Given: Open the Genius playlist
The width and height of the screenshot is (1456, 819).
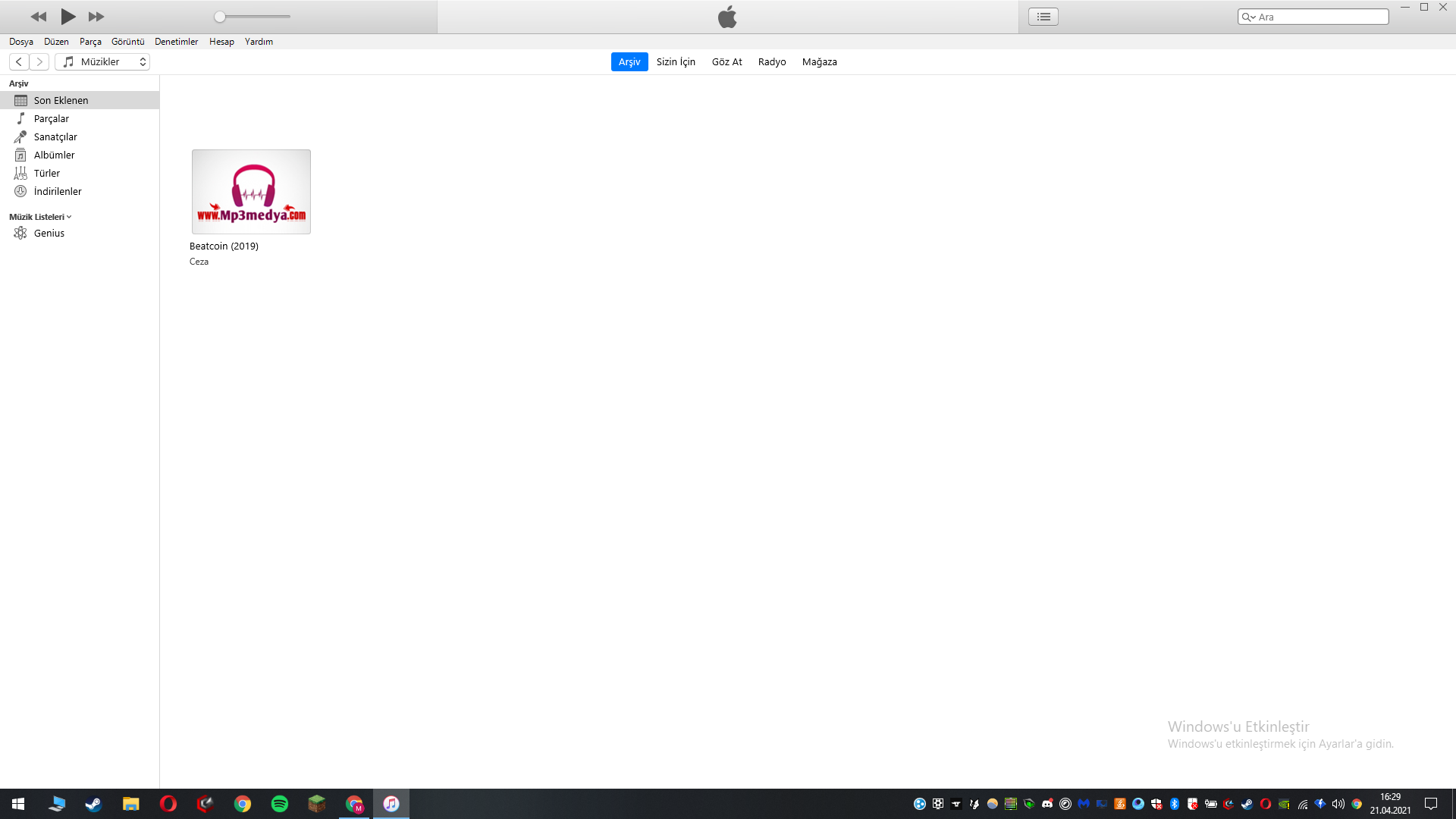Looking at the screenshot, I should point(49,233).
